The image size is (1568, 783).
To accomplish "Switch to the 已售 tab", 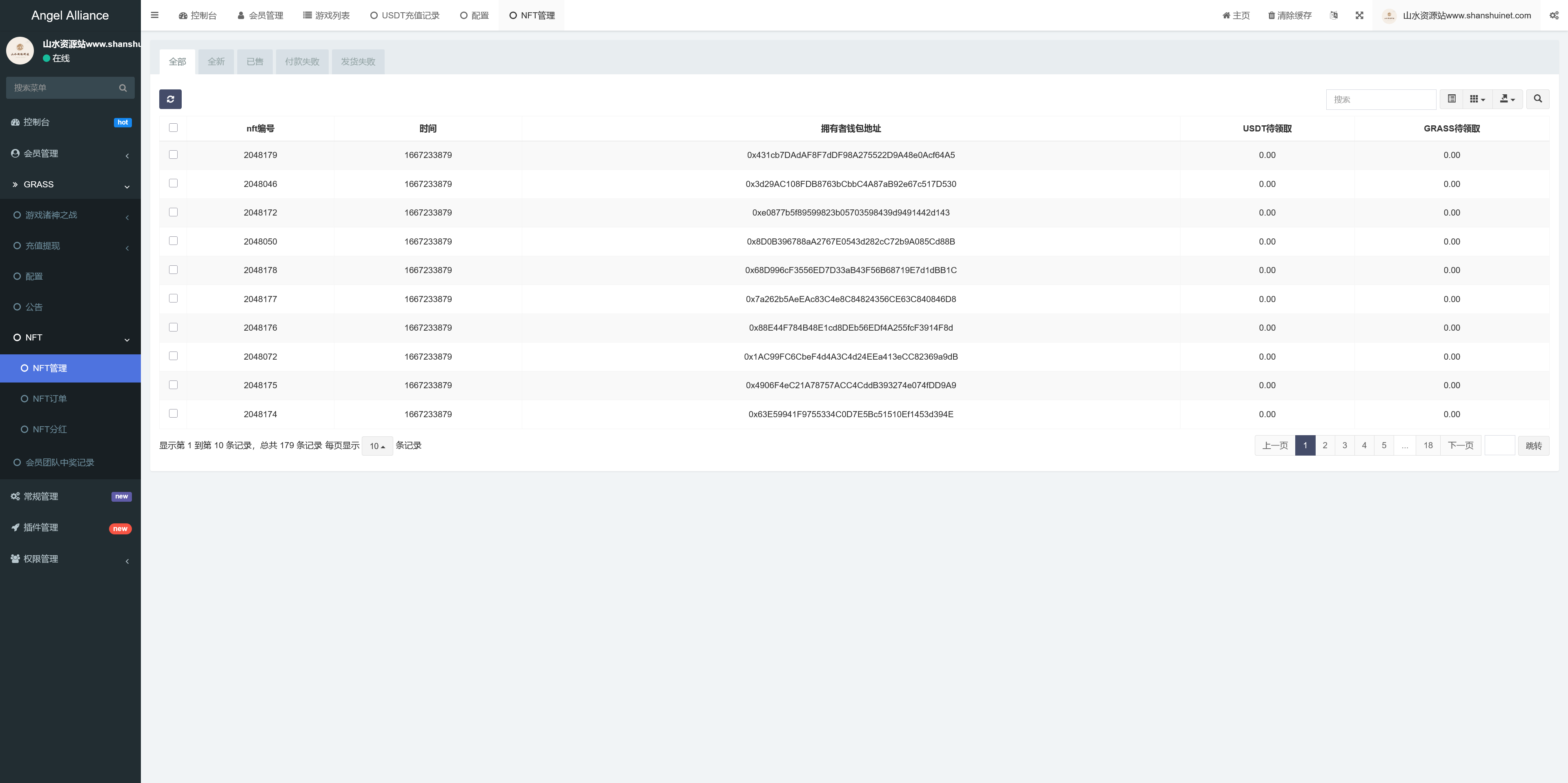I will click(x=254, y=62).
